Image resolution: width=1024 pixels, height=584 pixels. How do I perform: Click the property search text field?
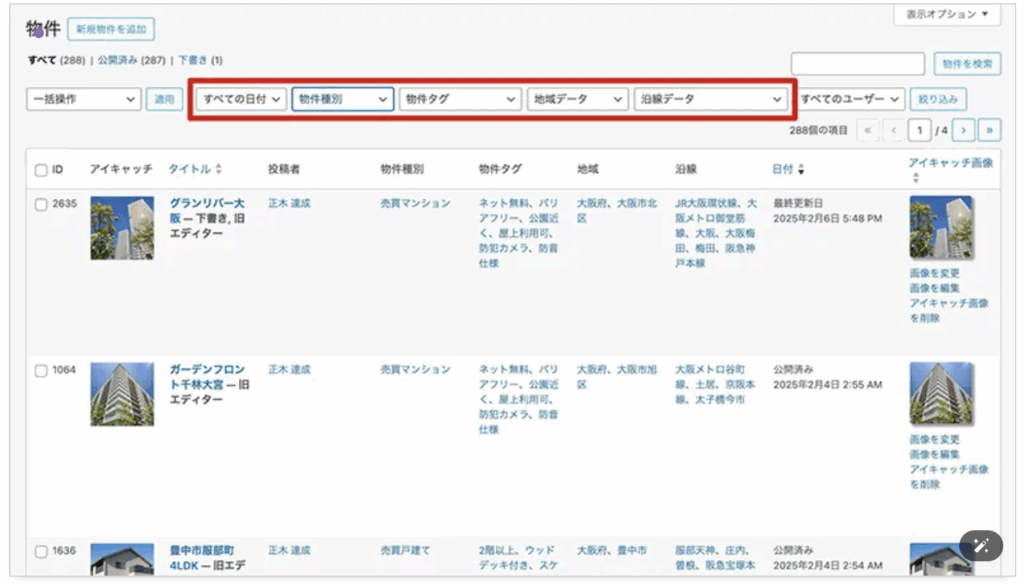click(857, 64)
